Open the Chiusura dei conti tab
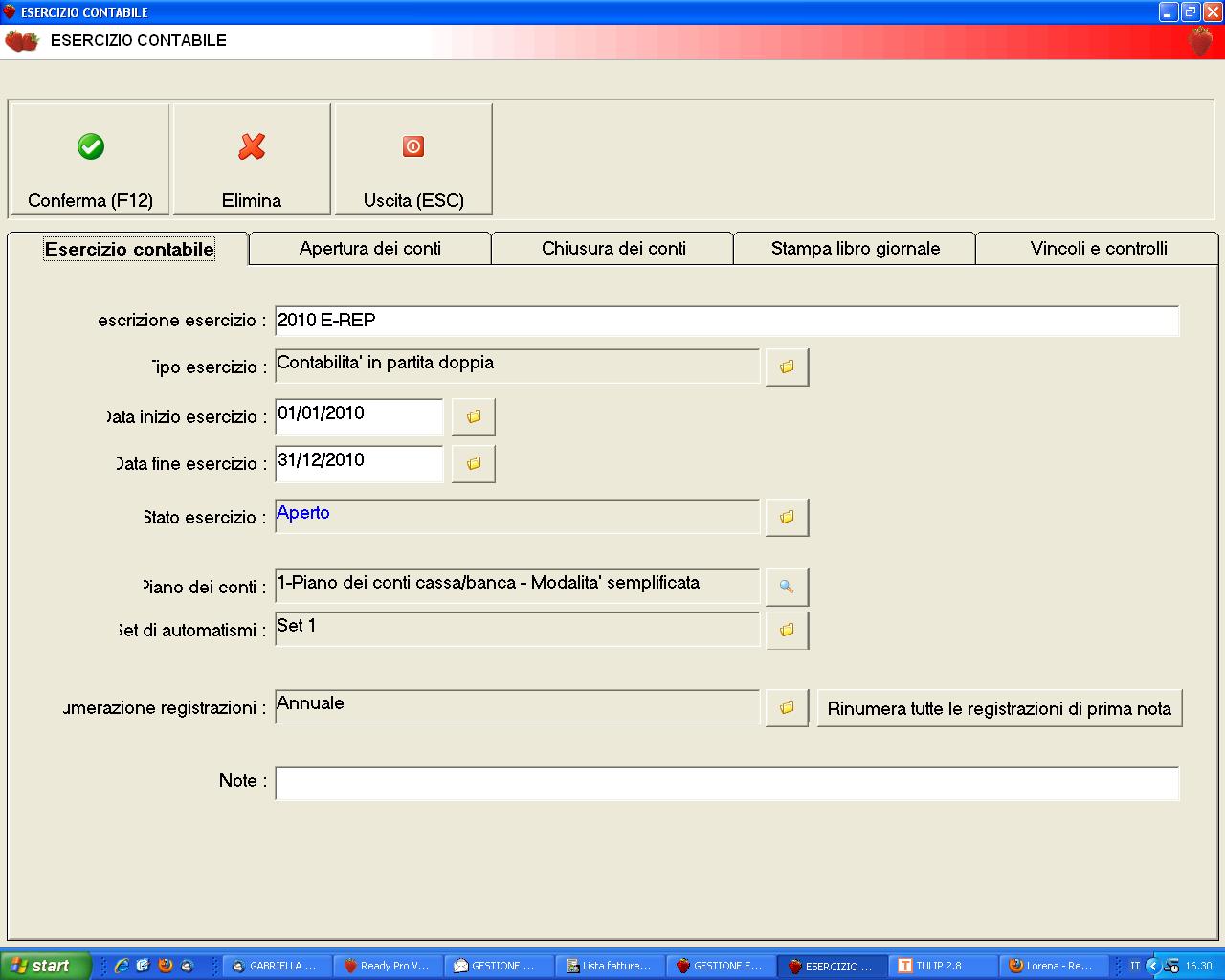Viewport: 1225px width, 980px height. (613, 249)
